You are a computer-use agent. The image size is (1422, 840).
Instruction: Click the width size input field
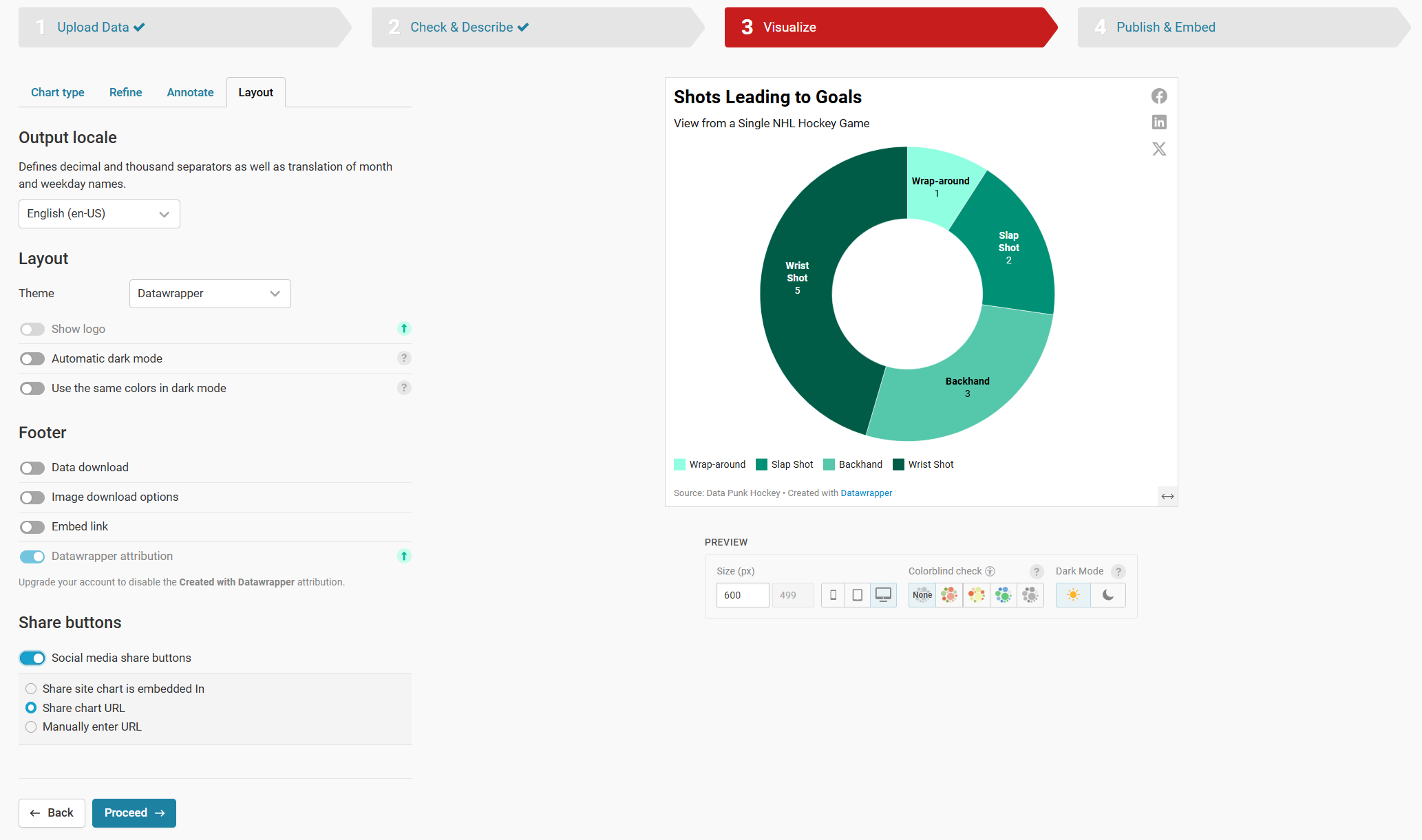[742, 595]
